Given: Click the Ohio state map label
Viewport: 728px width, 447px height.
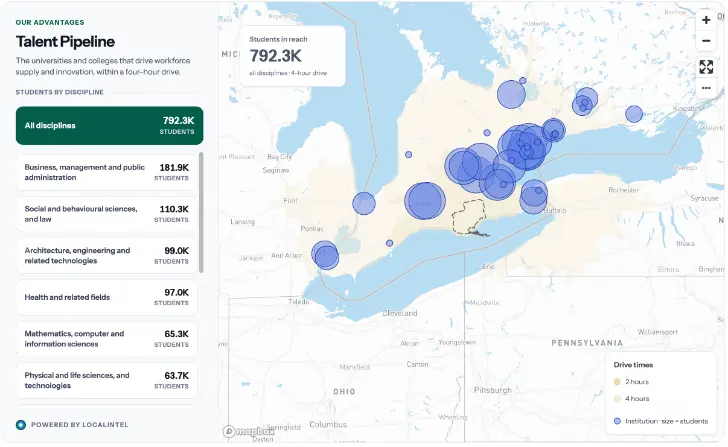Looking at the screenshot, I should (344, 392).
